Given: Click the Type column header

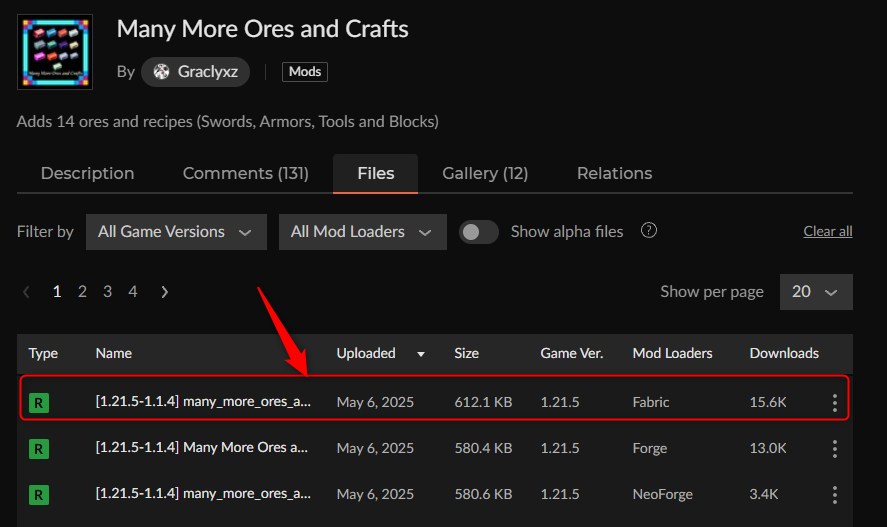Looking at the screenshot, I should (x=43, y=353).
